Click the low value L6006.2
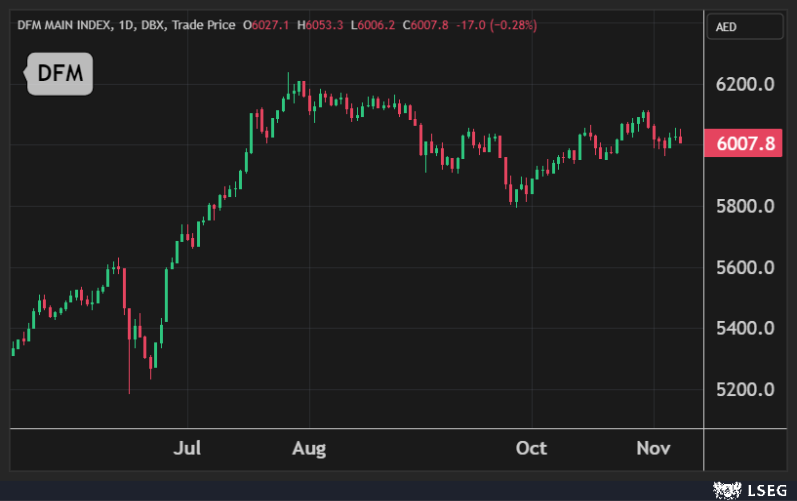 374,25
